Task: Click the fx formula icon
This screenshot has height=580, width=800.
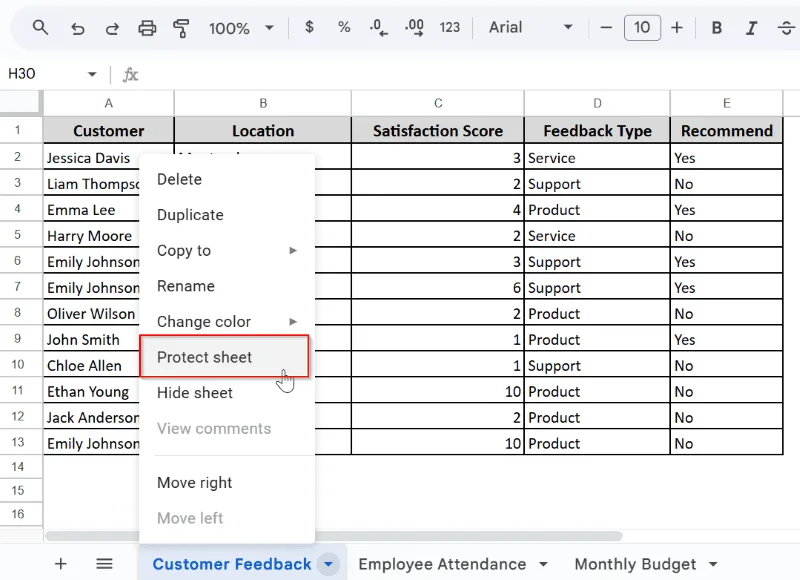Action: point(130,75)
